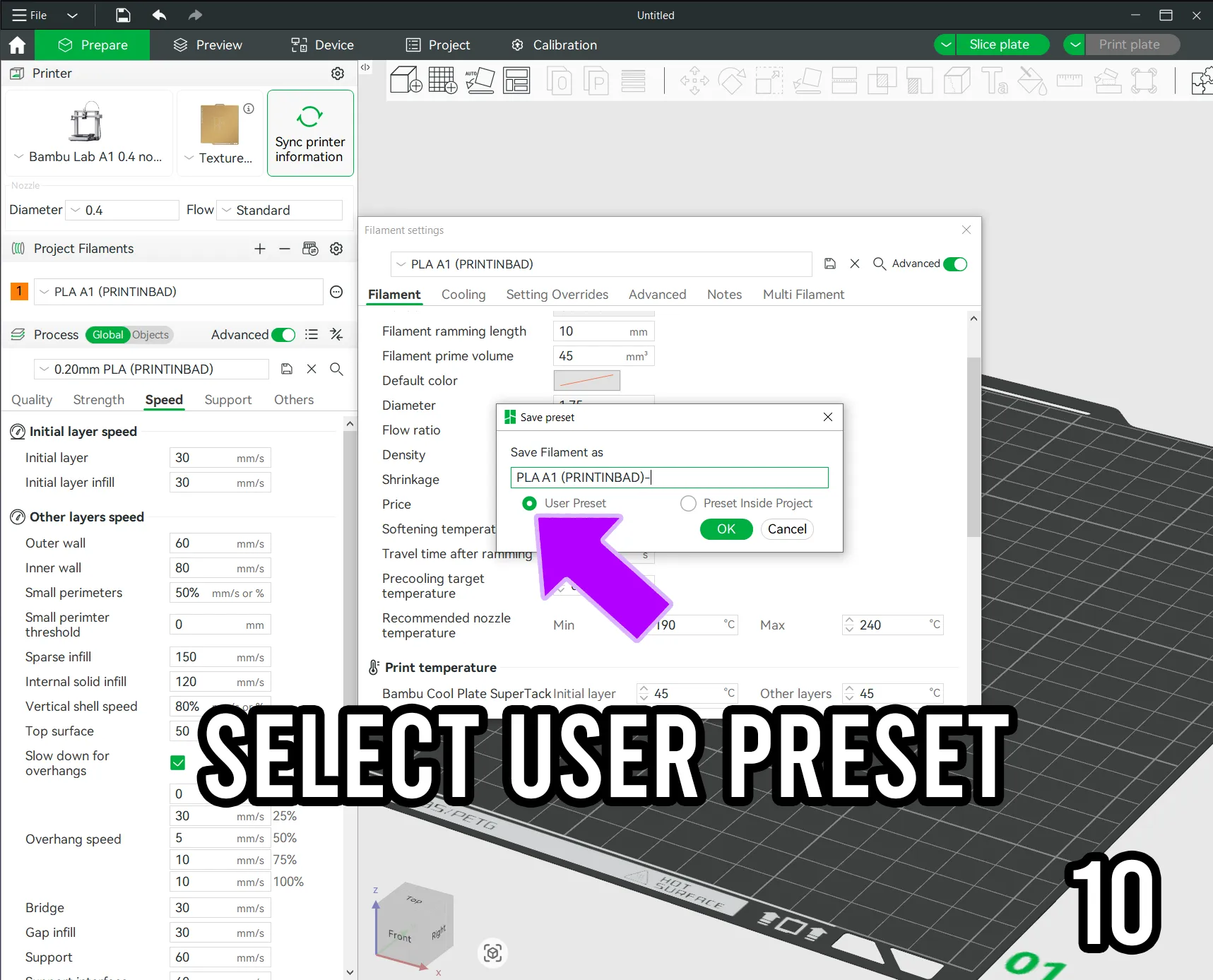Open Setting Overrides tab
Viewport: 1213px width, 980px height.
coord(557,295)
